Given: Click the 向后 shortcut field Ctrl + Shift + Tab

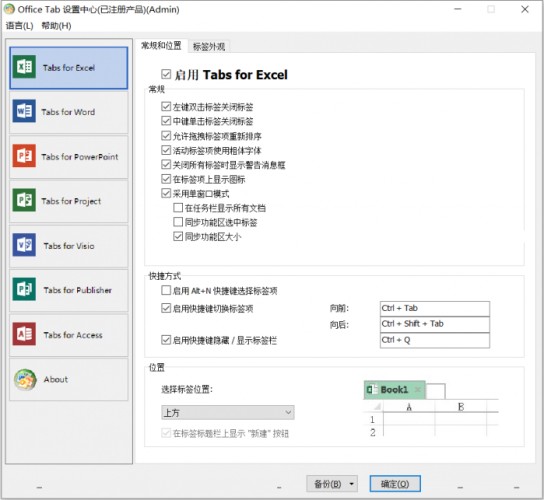Looking at the screenshot, I should pos(435,324).
